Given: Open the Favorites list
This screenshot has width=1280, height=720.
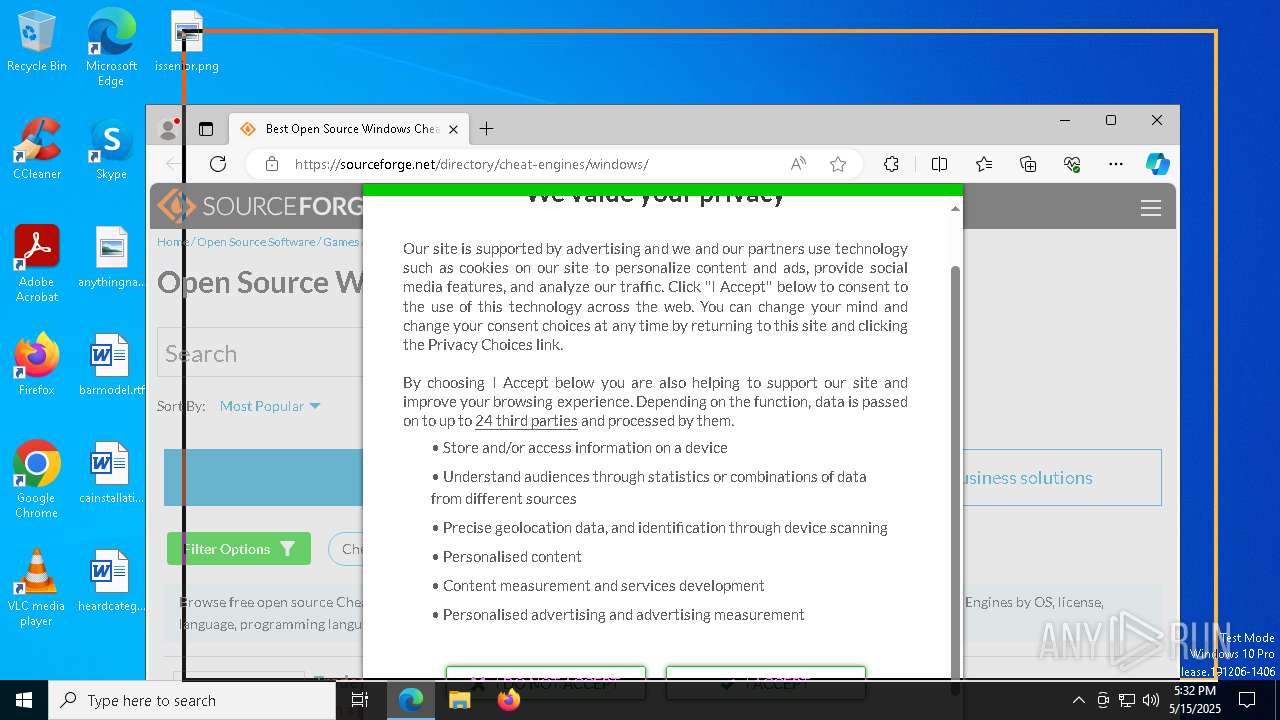Looking at the screenshot, I should click(984, 164).
